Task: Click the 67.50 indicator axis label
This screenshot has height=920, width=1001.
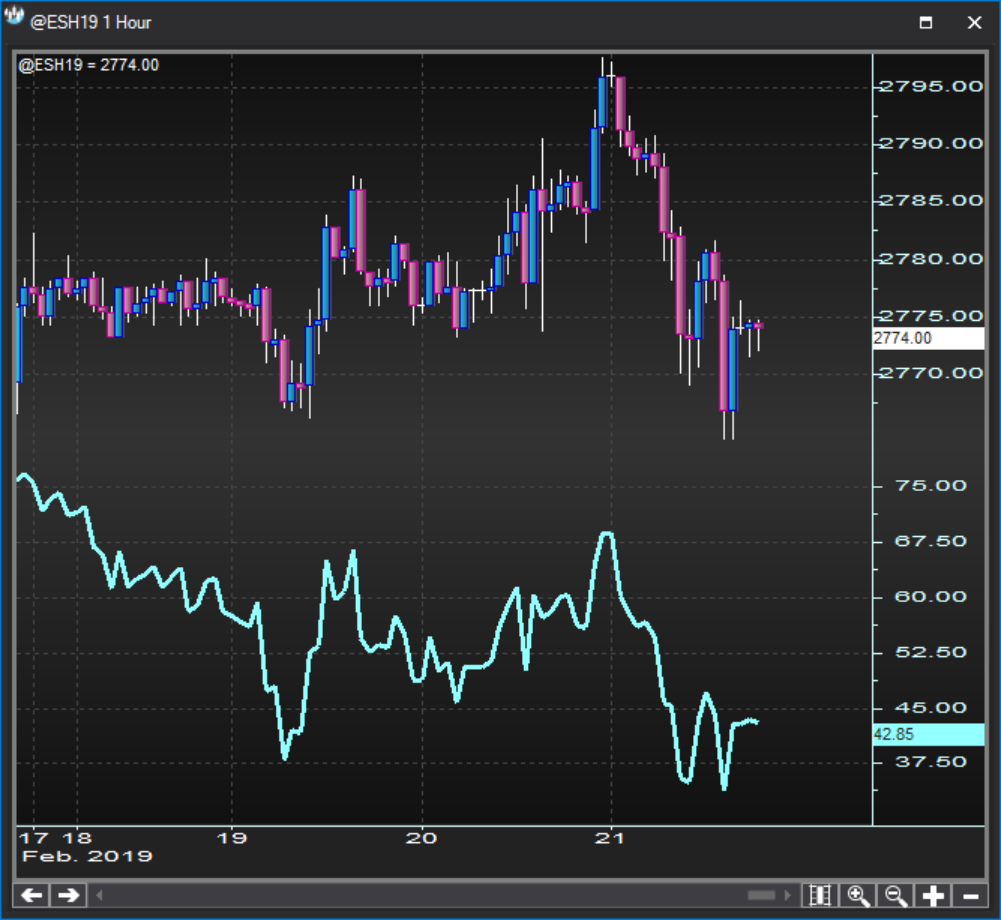Action: pos(931,541)
